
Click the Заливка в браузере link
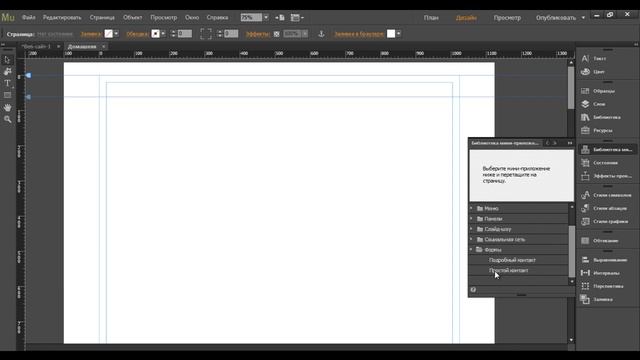pos(359,34)
